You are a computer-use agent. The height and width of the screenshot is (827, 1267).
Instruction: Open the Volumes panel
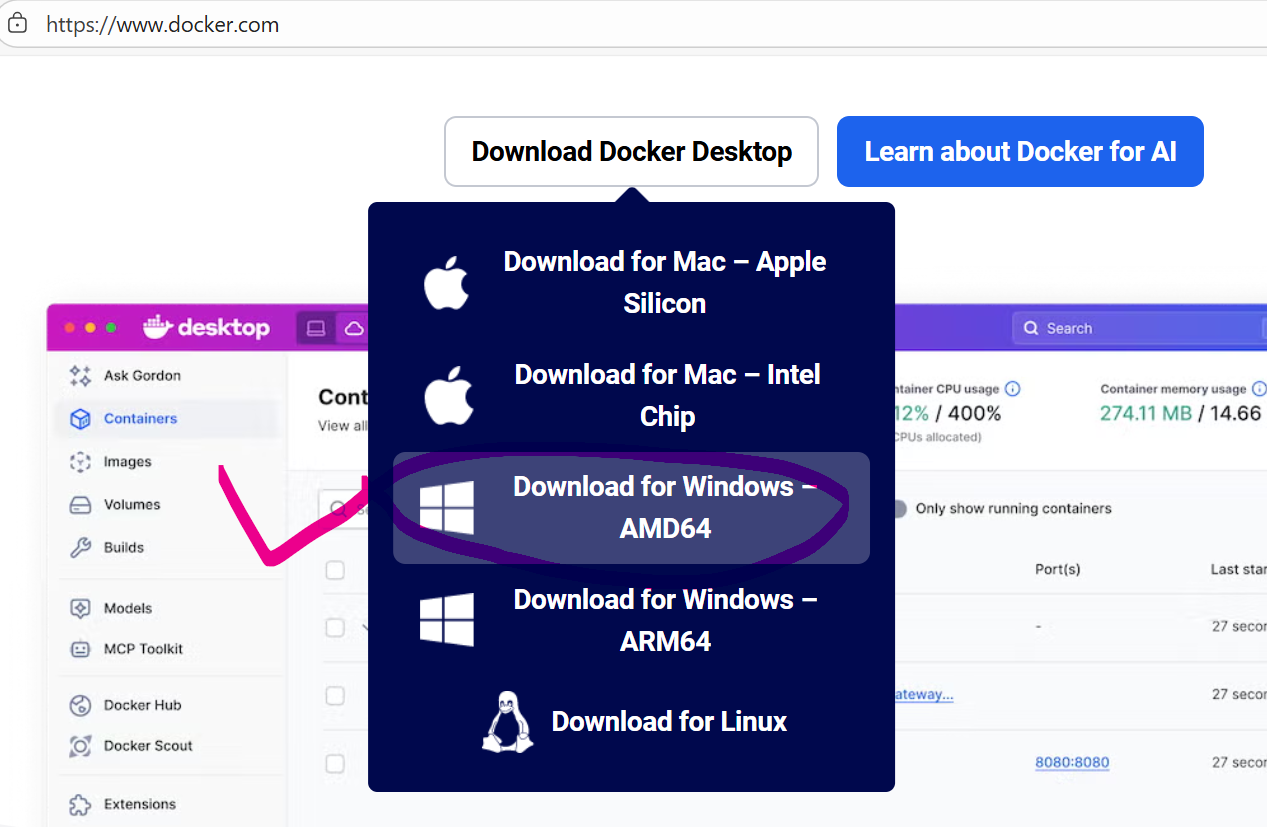click(80, 504)
